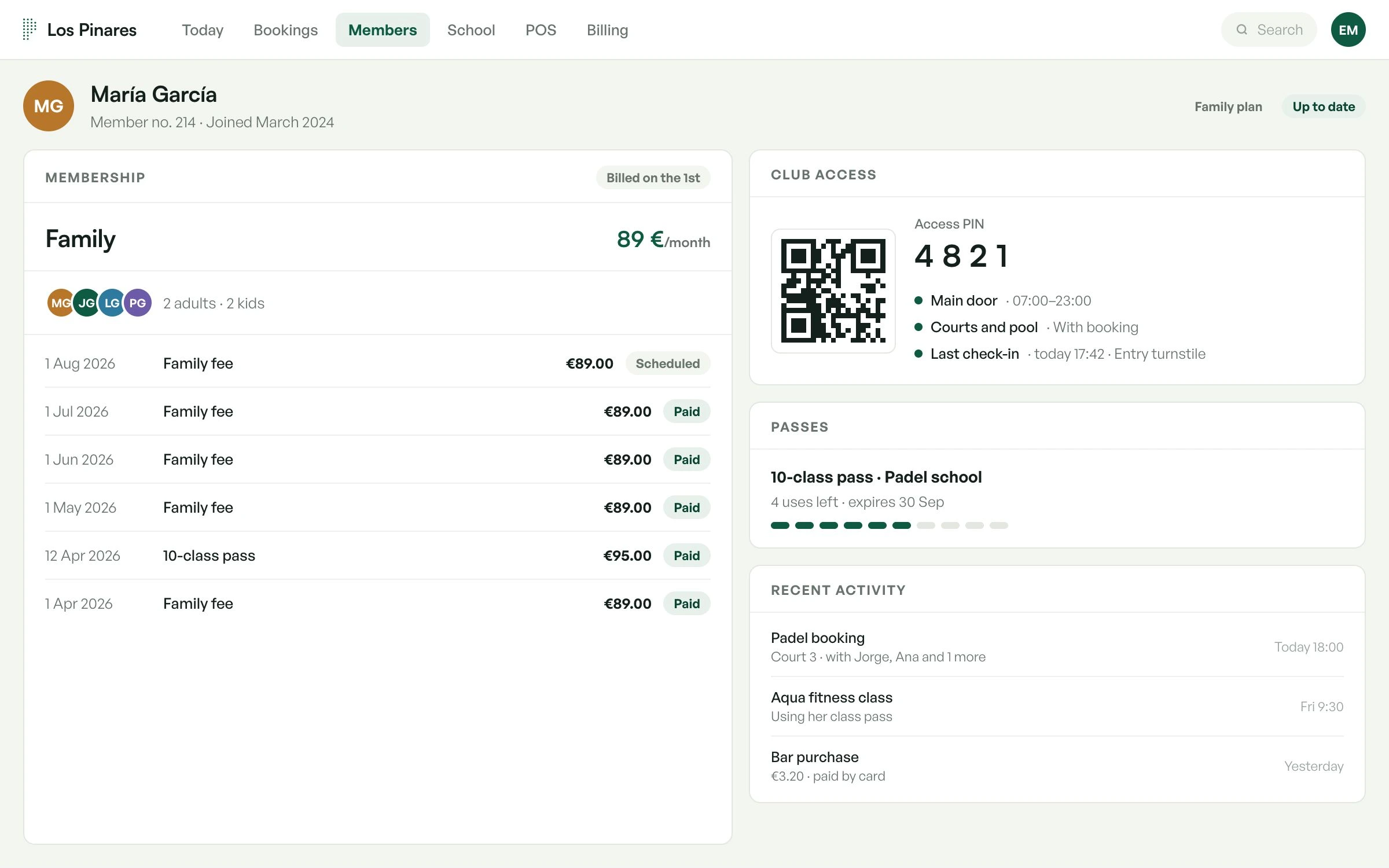The image size is (1389, 868).
Task: Click the search magnifier icon
Action: [1241, 30]
